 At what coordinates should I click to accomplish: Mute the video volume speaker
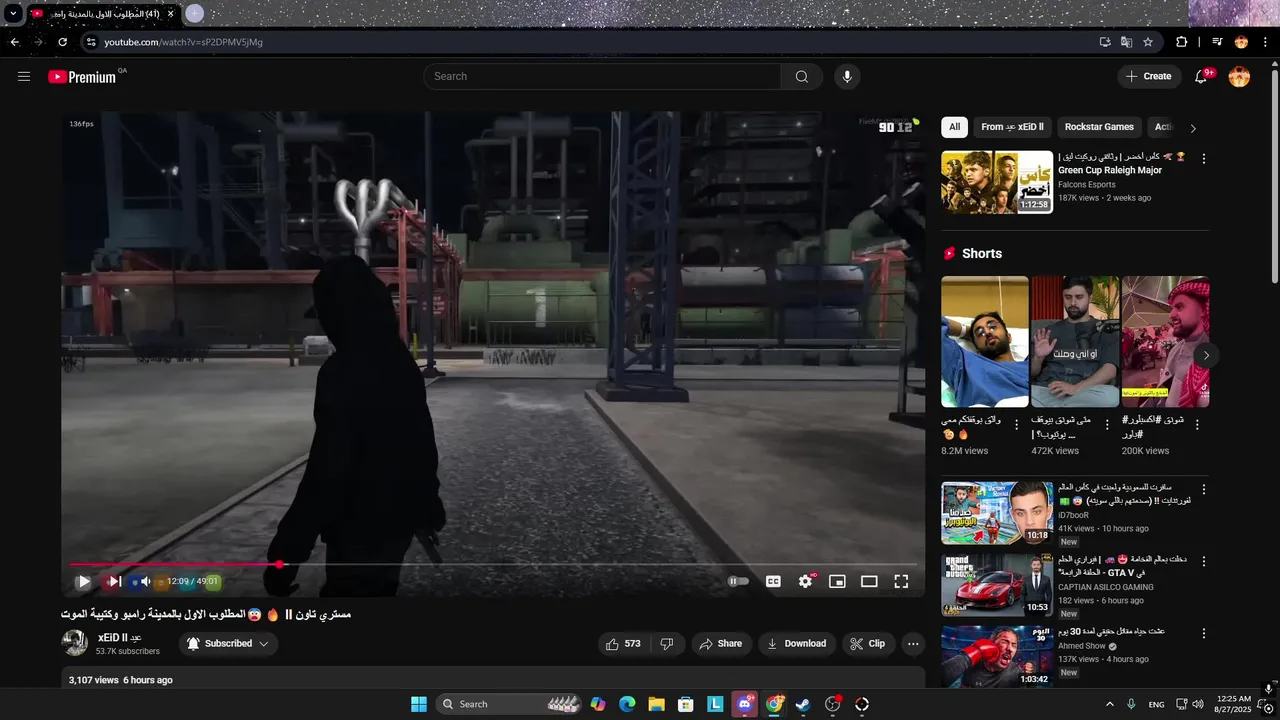tap(145, 581)
